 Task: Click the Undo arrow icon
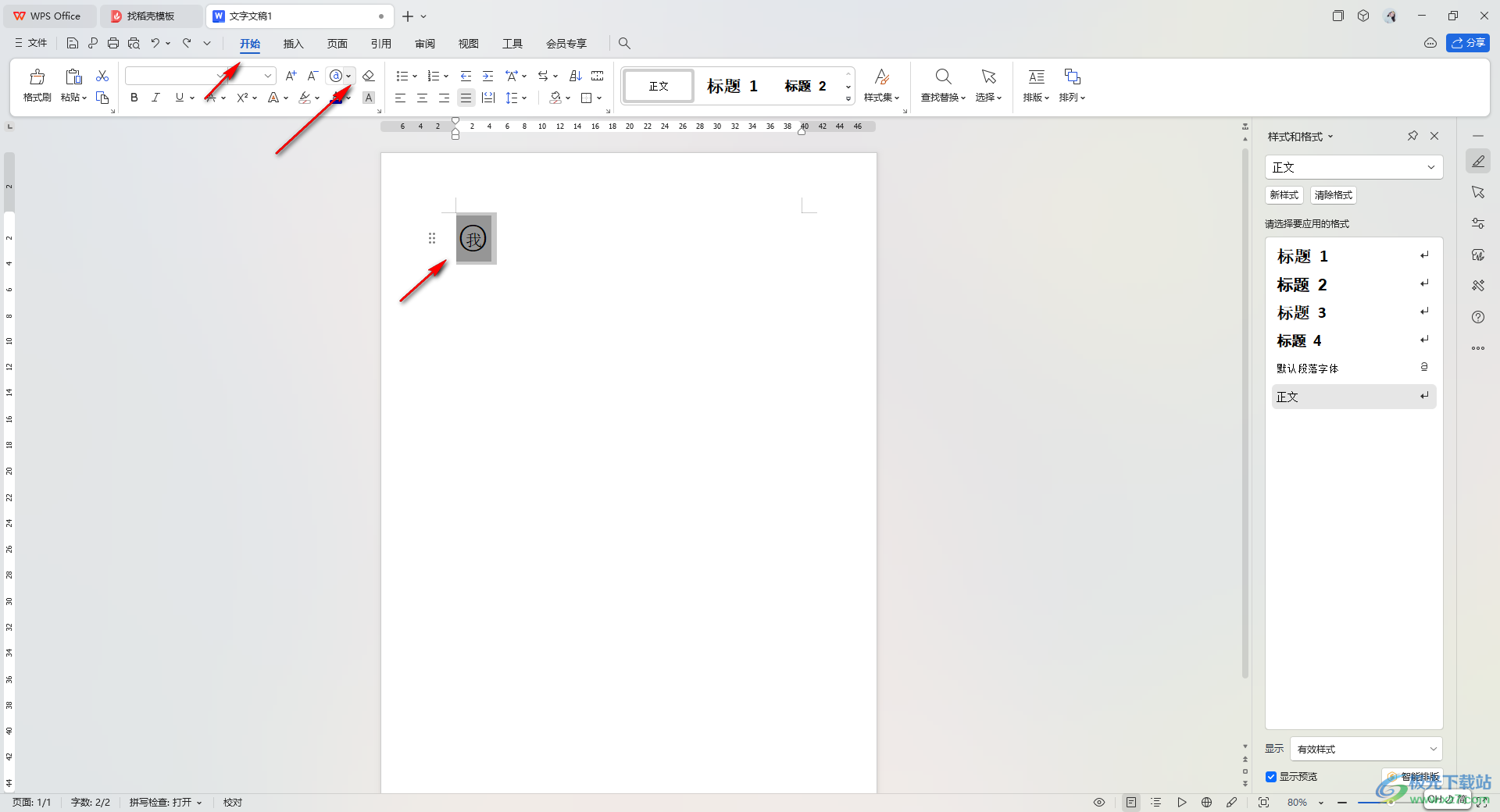[x=155, y=43]
